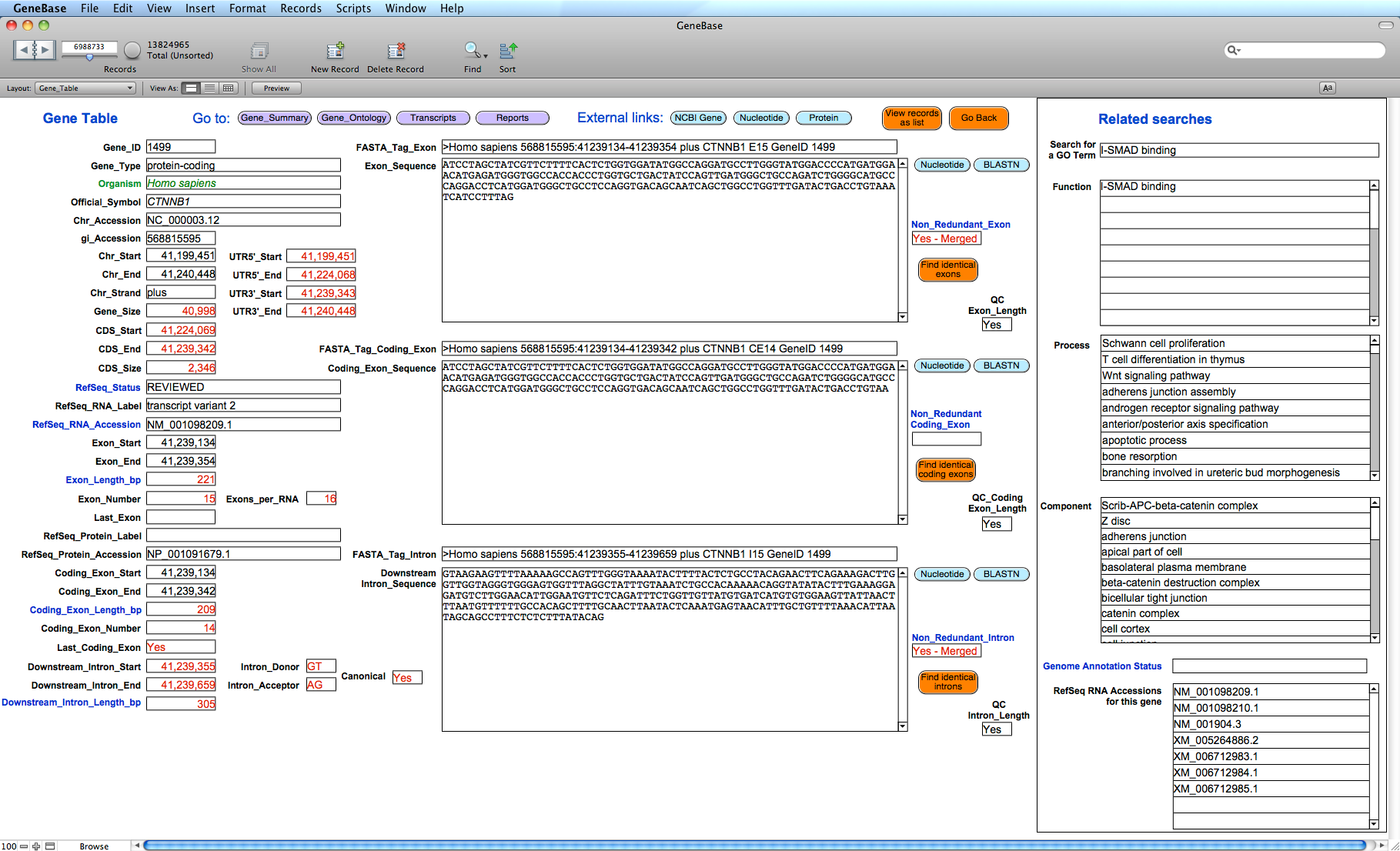Click View records as list button

912,118
